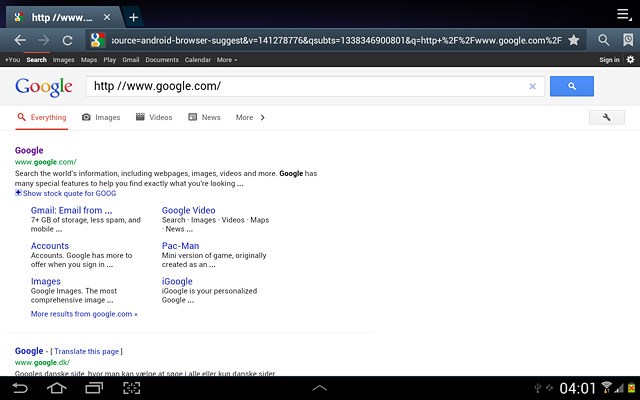Open the bookmarks and history icon
640x400 pixels.
[x=628, y=40]
